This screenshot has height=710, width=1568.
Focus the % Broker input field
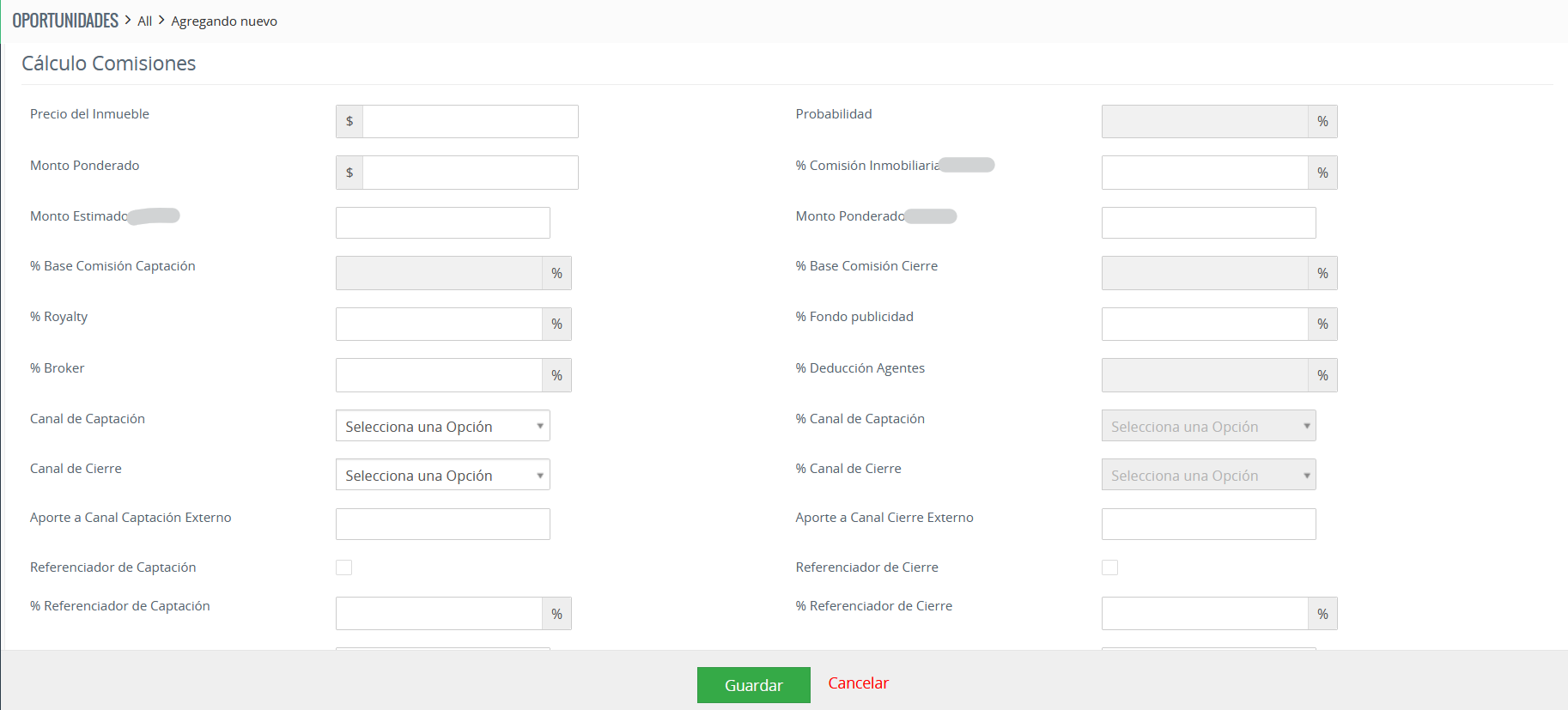click(x=439, y=375)
